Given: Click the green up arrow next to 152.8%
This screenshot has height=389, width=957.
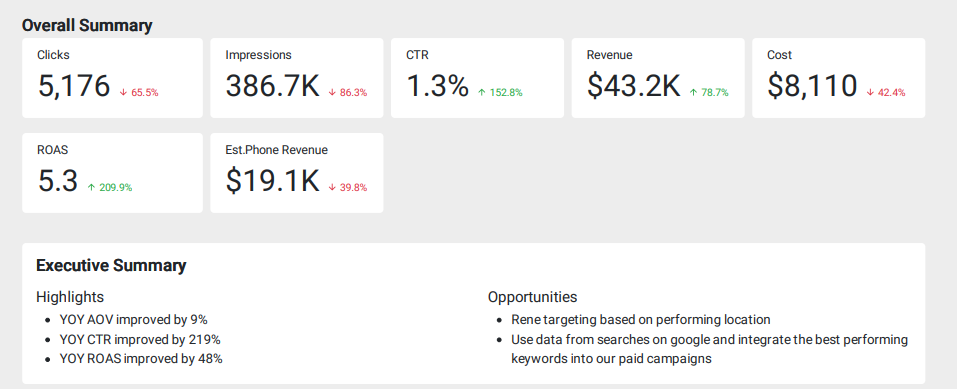Looking at the screenshot, I should [482, 93].
